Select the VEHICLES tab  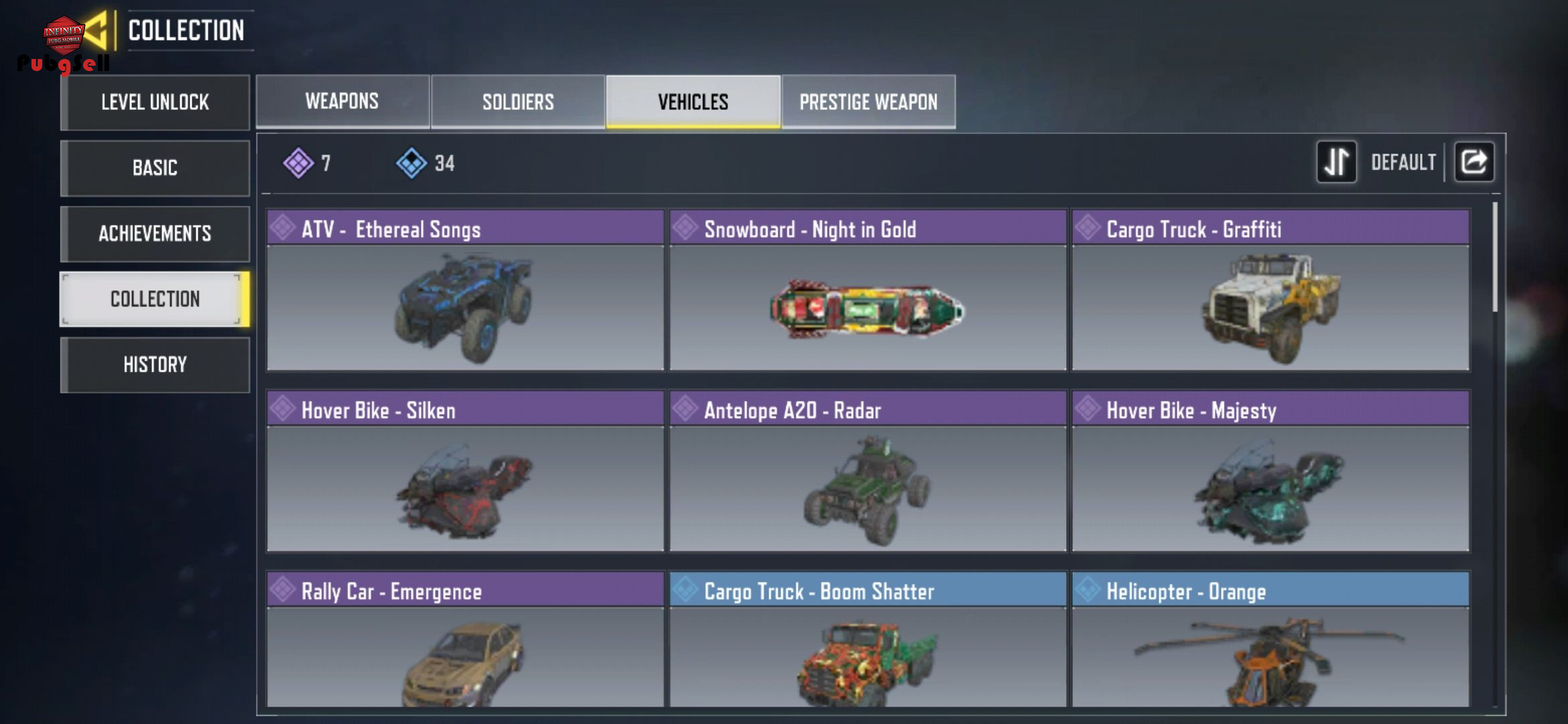[x=693, y=101]
